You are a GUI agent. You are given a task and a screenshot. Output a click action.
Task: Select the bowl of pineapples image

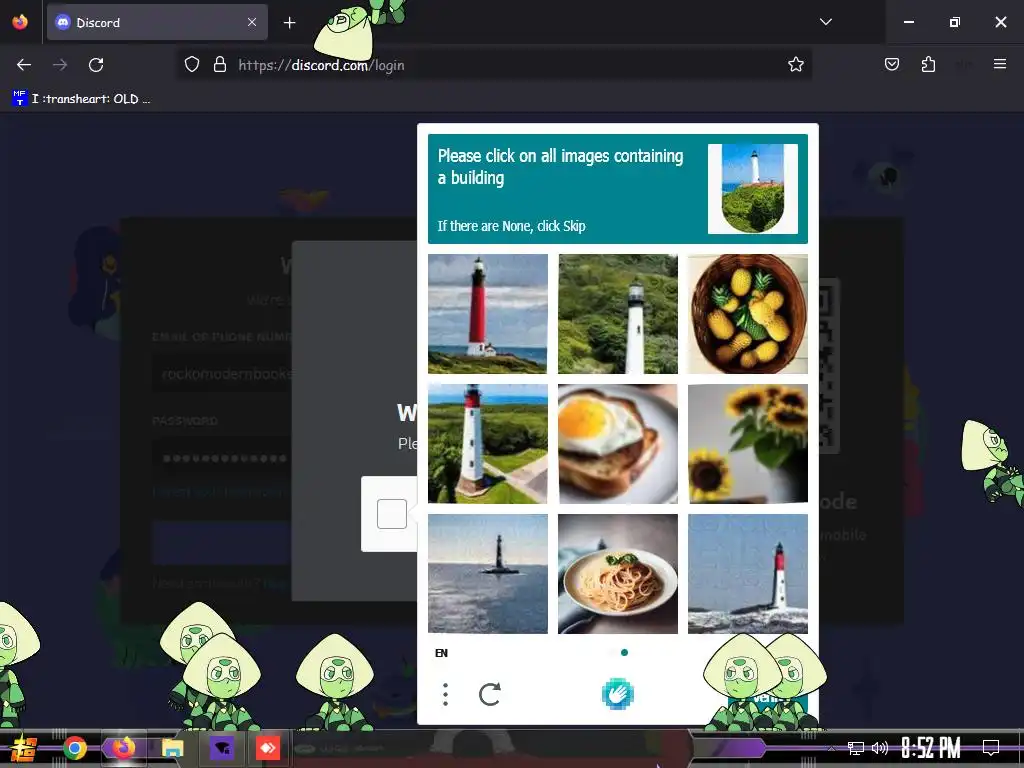click(748, 313)
